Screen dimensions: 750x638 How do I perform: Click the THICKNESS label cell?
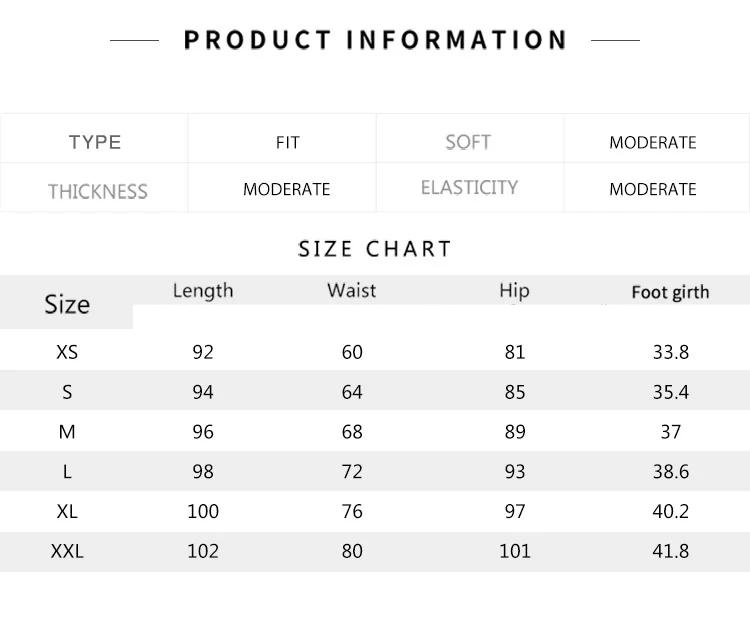pos(98,191)
